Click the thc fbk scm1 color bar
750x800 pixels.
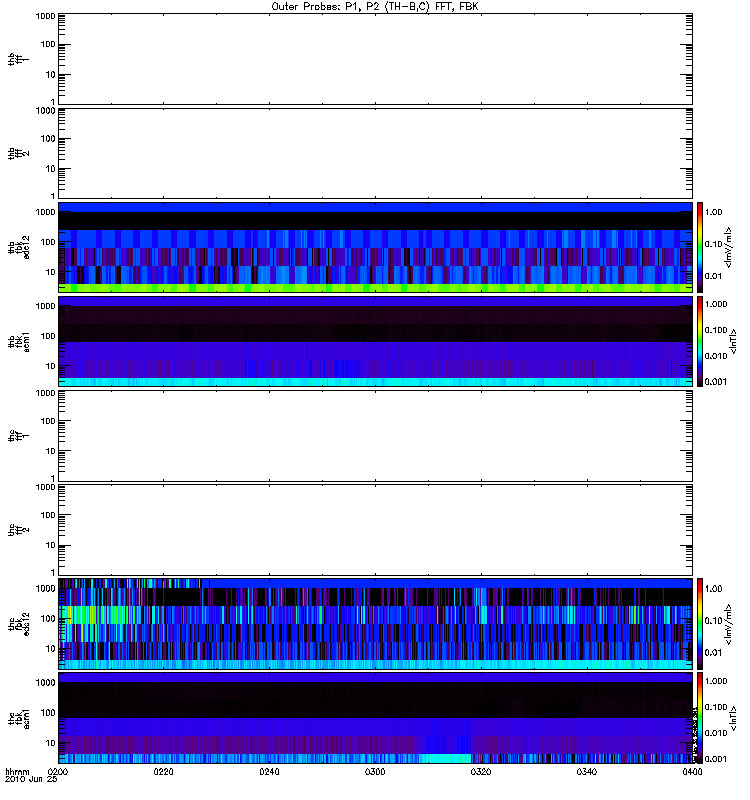click(700, 718)
